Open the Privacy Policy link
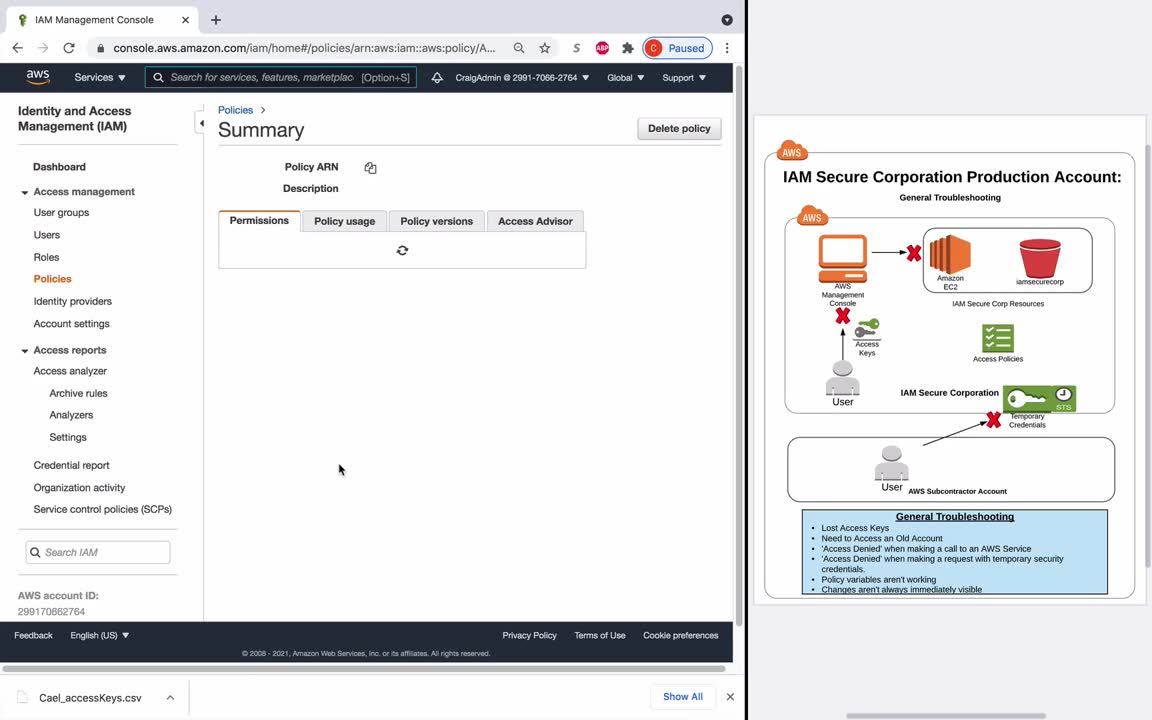The image size is (1152, 720). tap(529, 636)
